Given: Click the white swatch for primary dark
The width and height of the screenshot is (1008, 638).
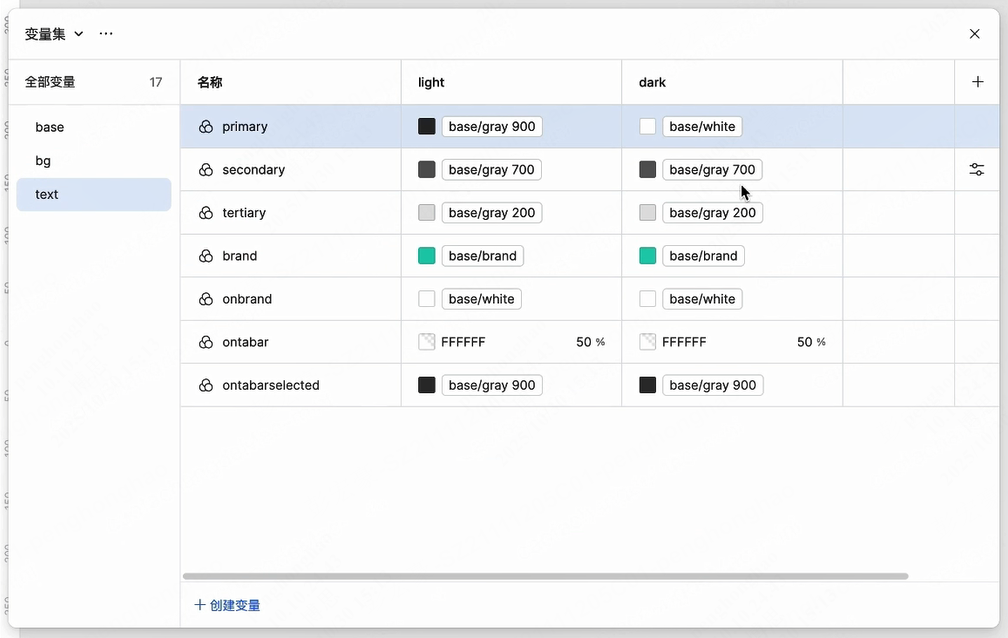Looking at the screenshot, I should (x=648, y=127).
